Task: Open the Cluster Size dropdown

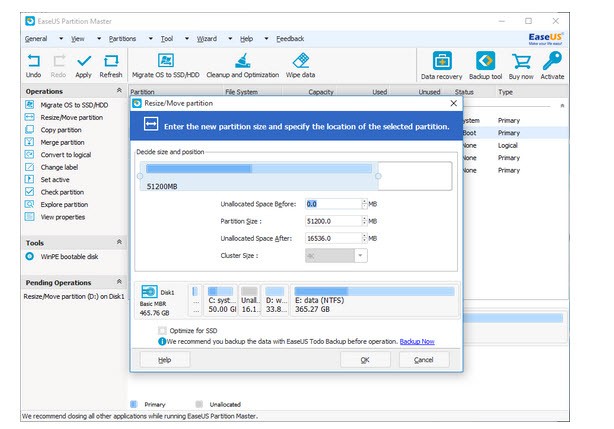Action: 360,256
